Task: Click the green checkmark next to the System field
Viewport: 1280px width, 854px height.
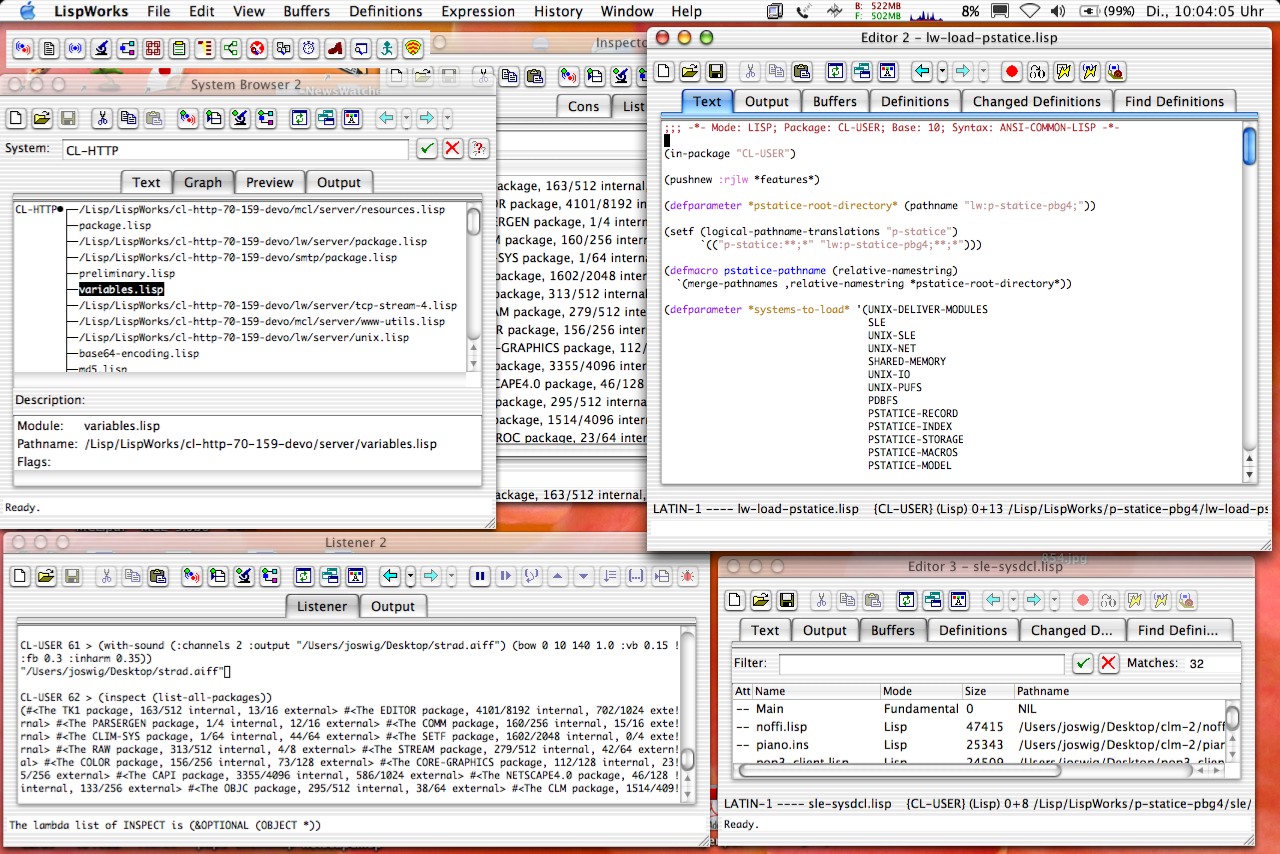Action: click(x=427, y=148)
